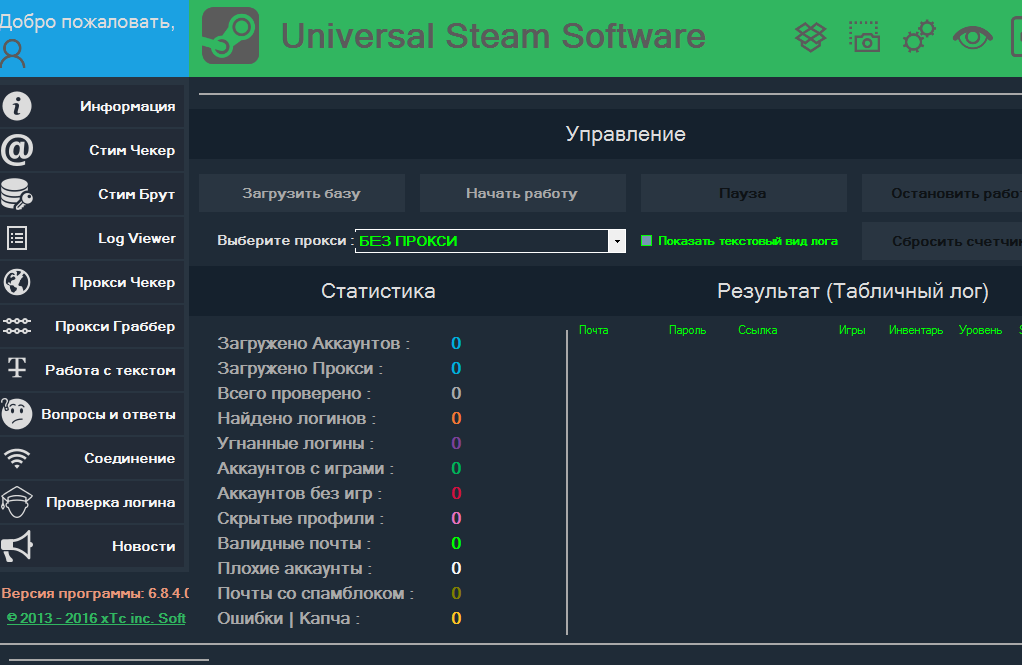Viewport: 1022px width, 665px height.
Task: Click the Управление heading
Action: point(626,134)
